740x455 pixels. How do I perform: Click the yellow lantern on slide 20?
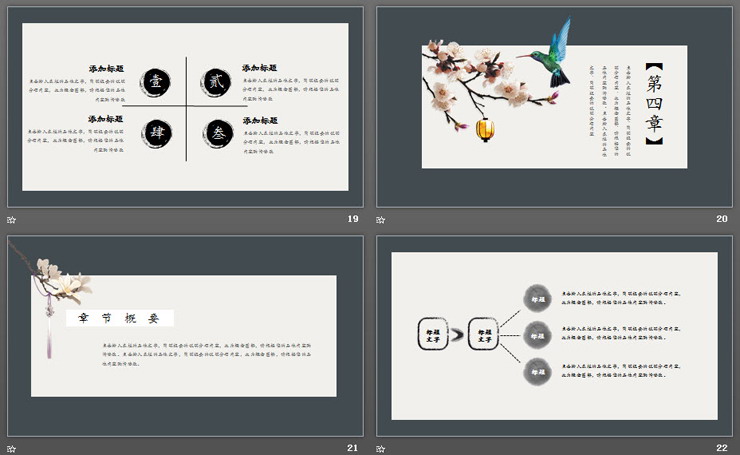pos(485,129)
